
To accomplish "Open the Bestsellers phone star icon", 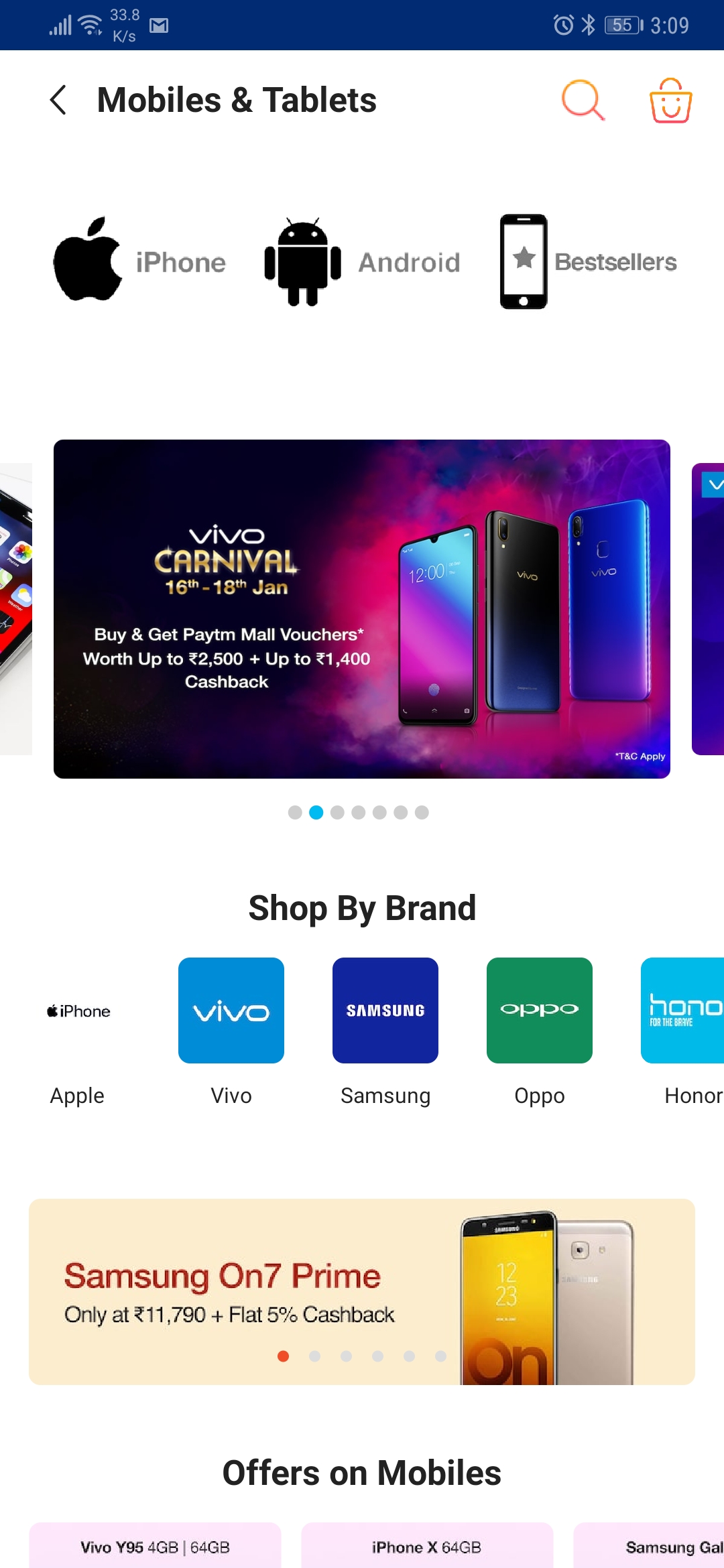I will pos(523,261).
